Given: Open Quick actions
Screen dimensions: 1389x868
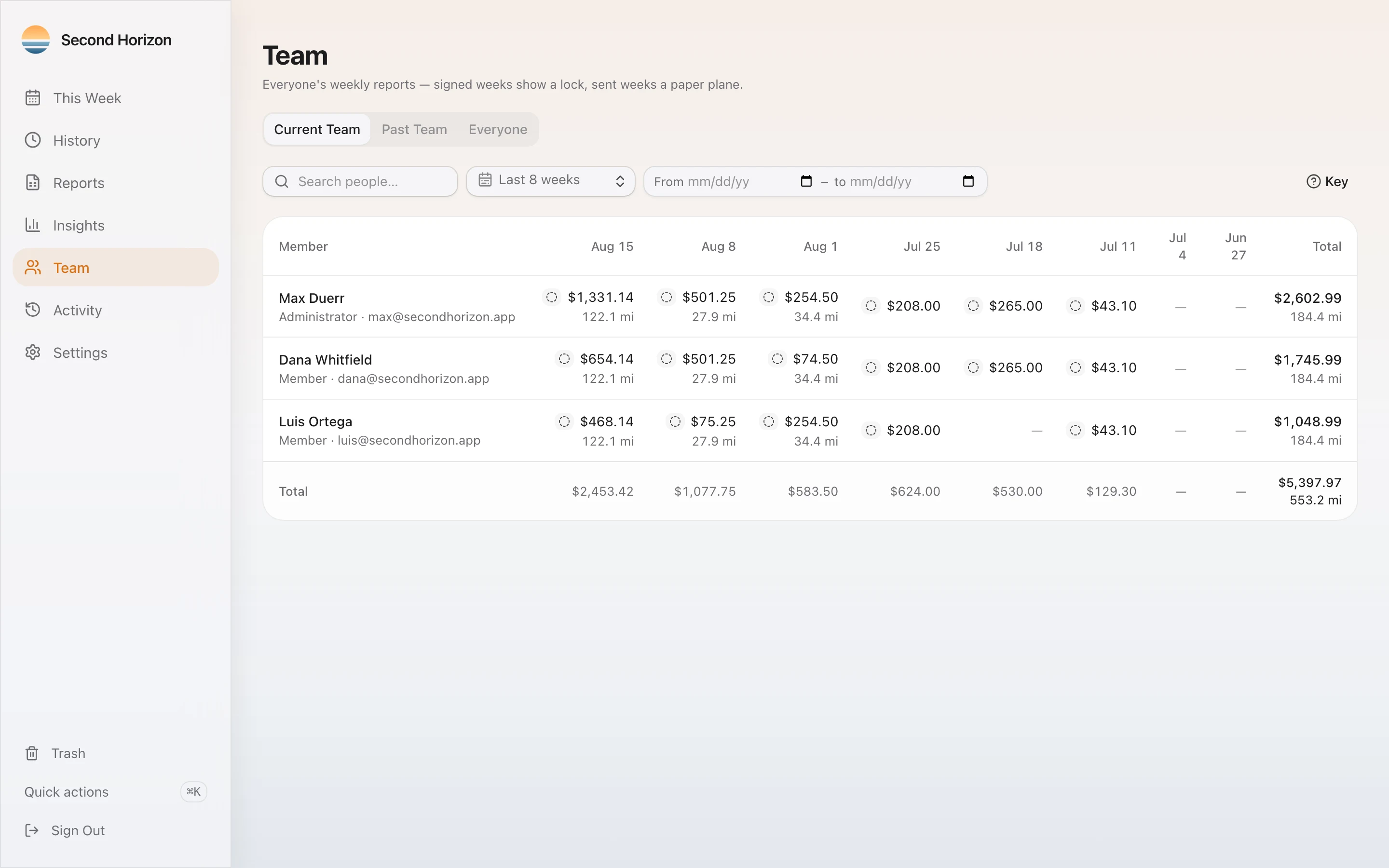Looking at the screenshot, I should pyautogui.click(x=115, y=792).
